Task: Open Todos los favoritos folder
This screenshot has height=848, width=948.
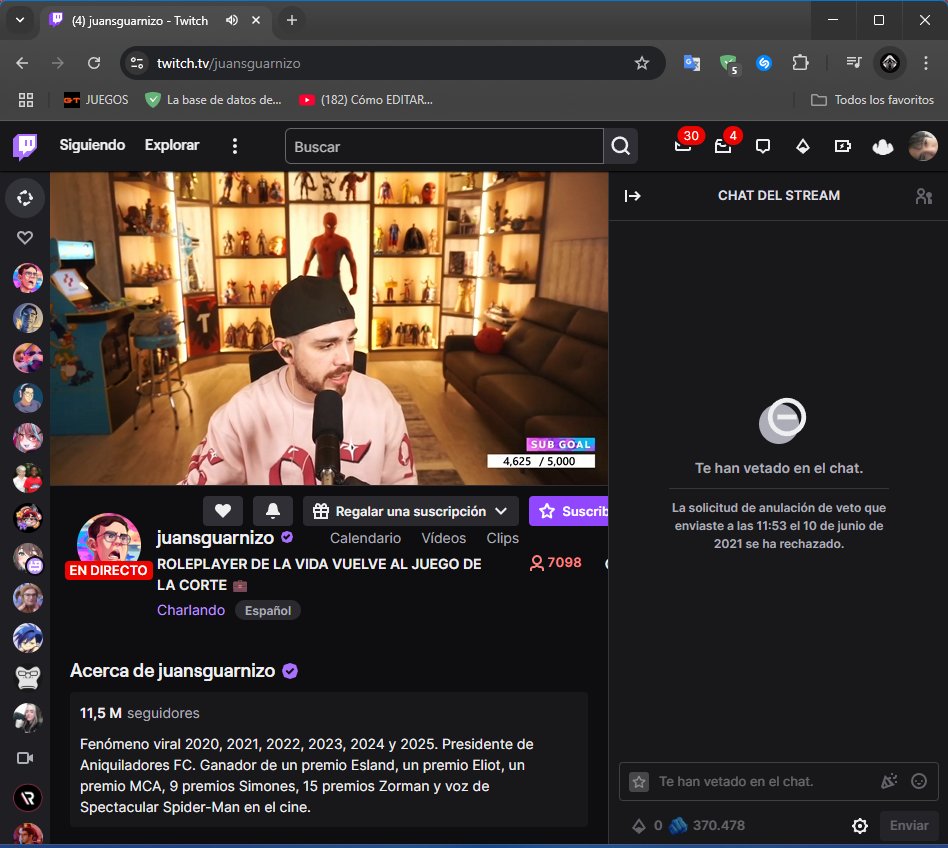Action: tap(872, 100)
